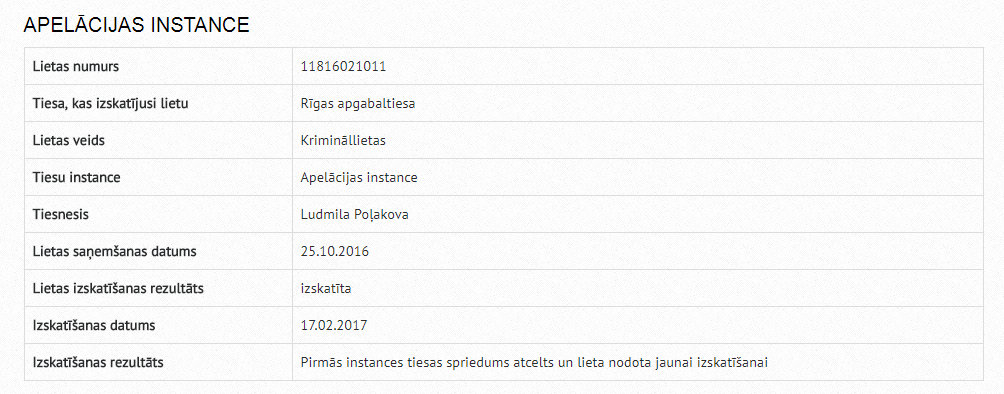
Task: Click the Lietas numurs label
Action: click(x=76, y=66)
